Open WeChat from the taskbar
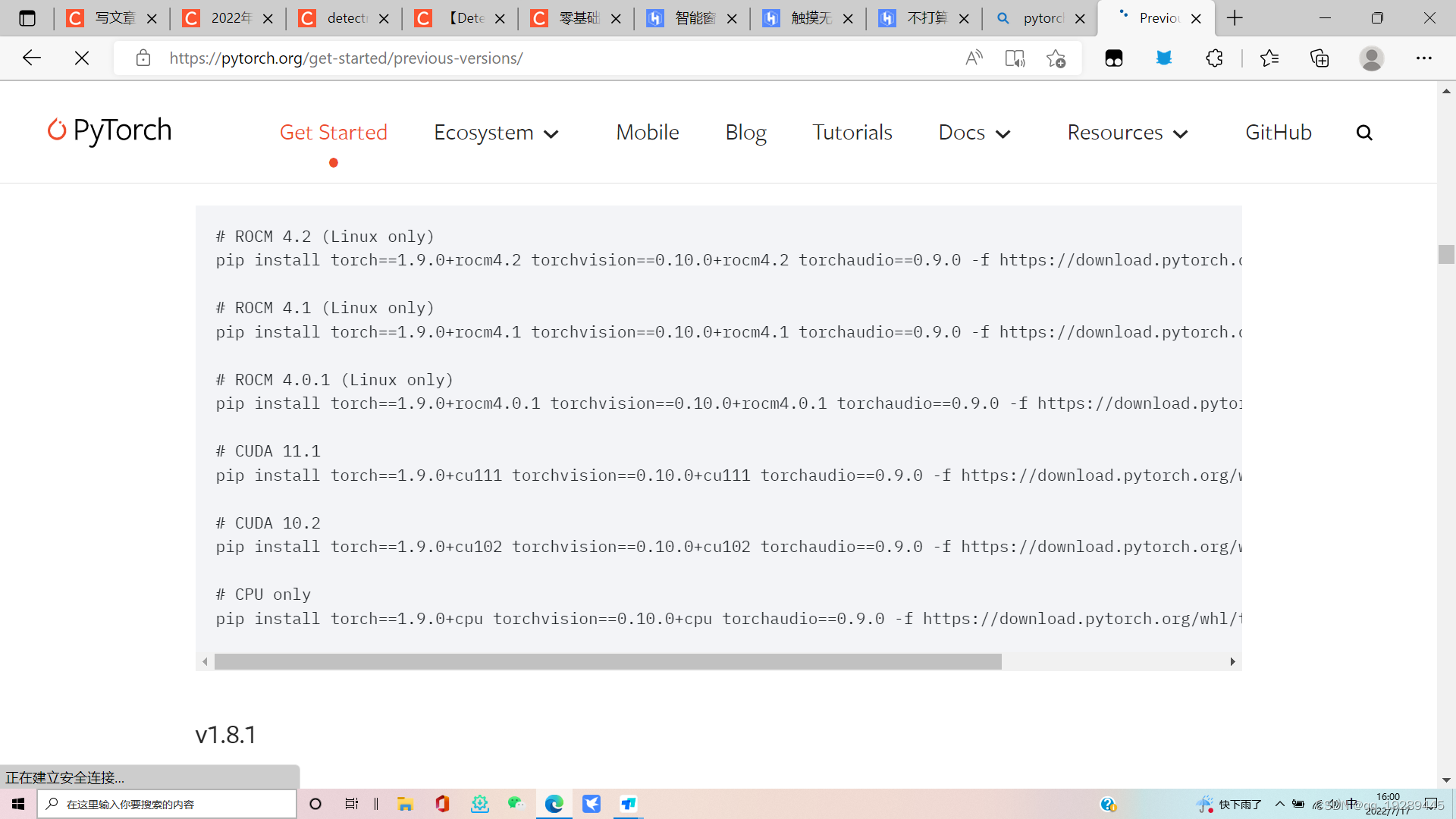Viewport: 1456px width, 819px height. [x=517, y=804]
